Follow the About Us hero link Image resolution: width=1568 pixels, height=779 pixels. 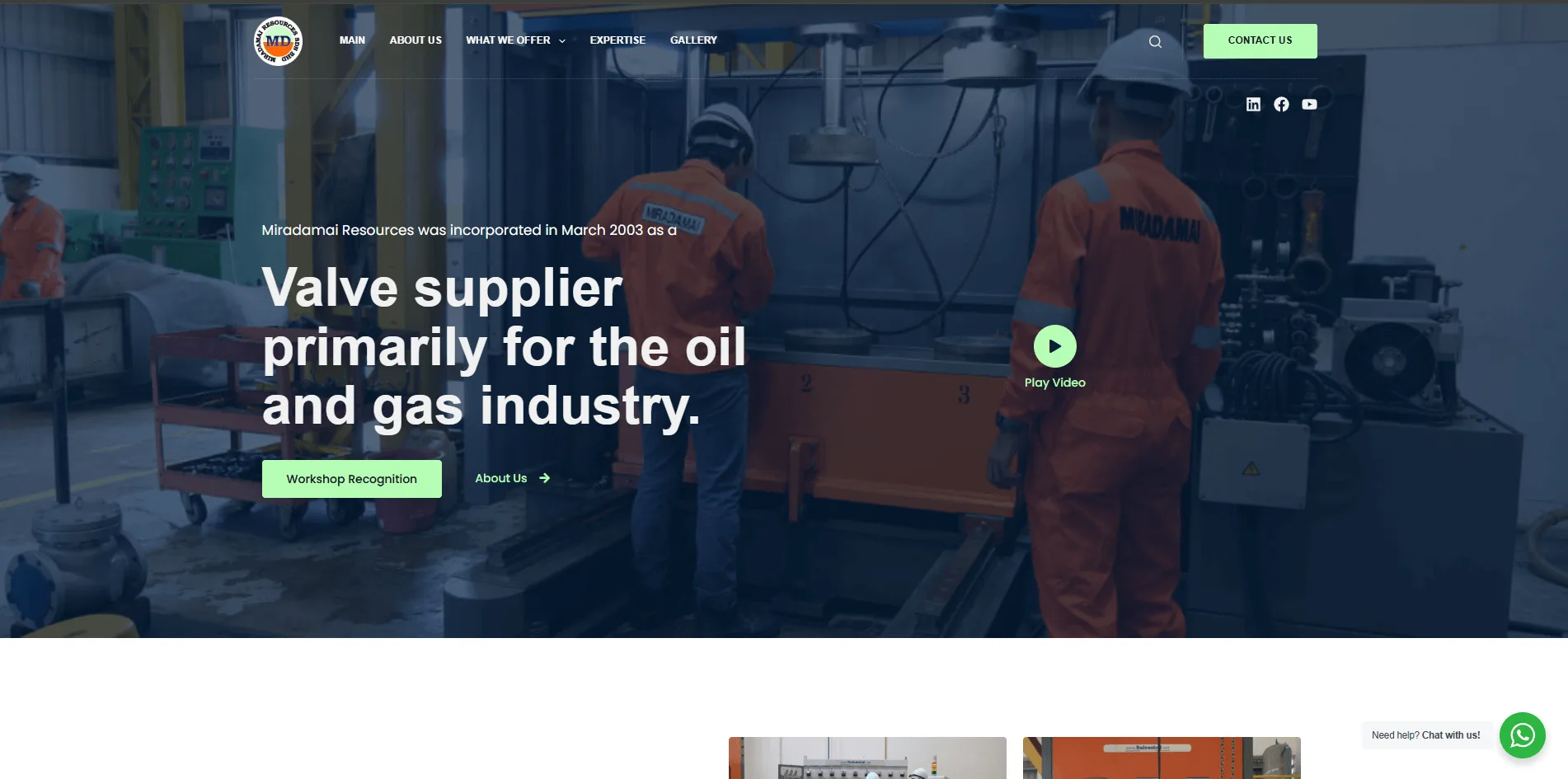point(501,478)
